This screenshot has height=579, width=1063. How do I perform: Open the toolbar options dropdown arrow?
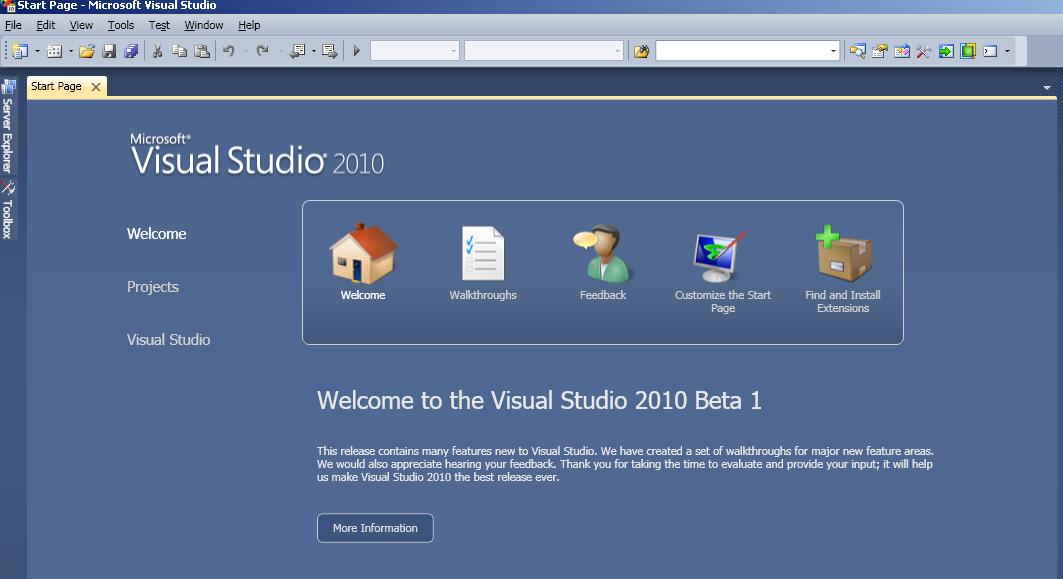(x=1007, y=51)
